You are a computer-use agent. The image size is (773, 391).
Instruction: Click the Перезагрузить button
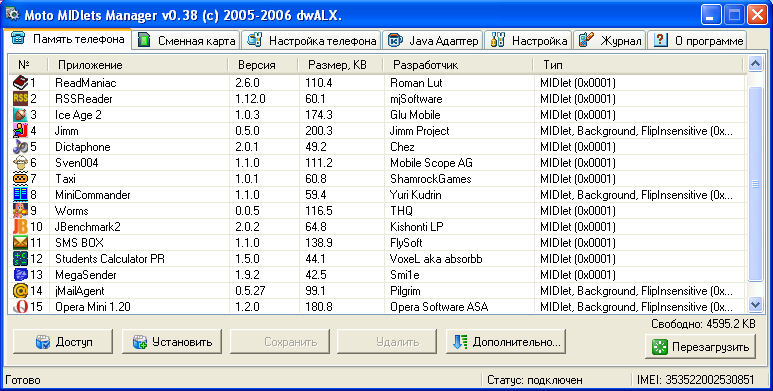pyautogui.click(x=700, y=347)
